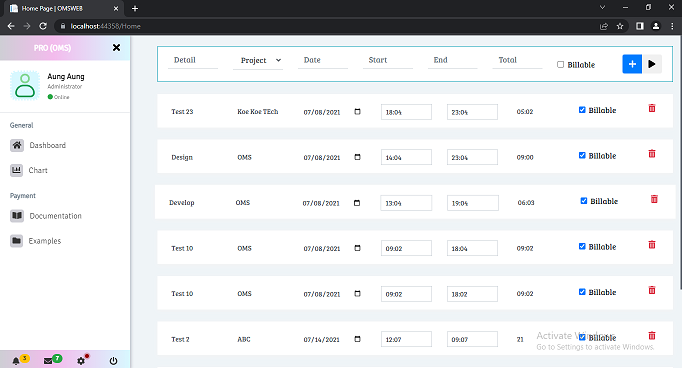The image size is (682, 368).
Task: Select the Home Page OMSWEB tab
Action: click(x=64, y=8)
